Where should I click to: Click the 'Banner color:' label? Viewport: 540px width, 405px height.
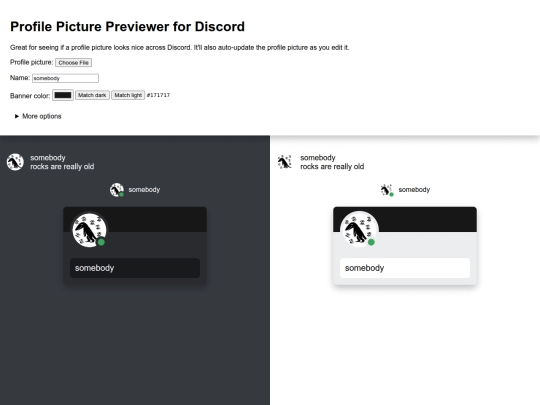[30, 96]
